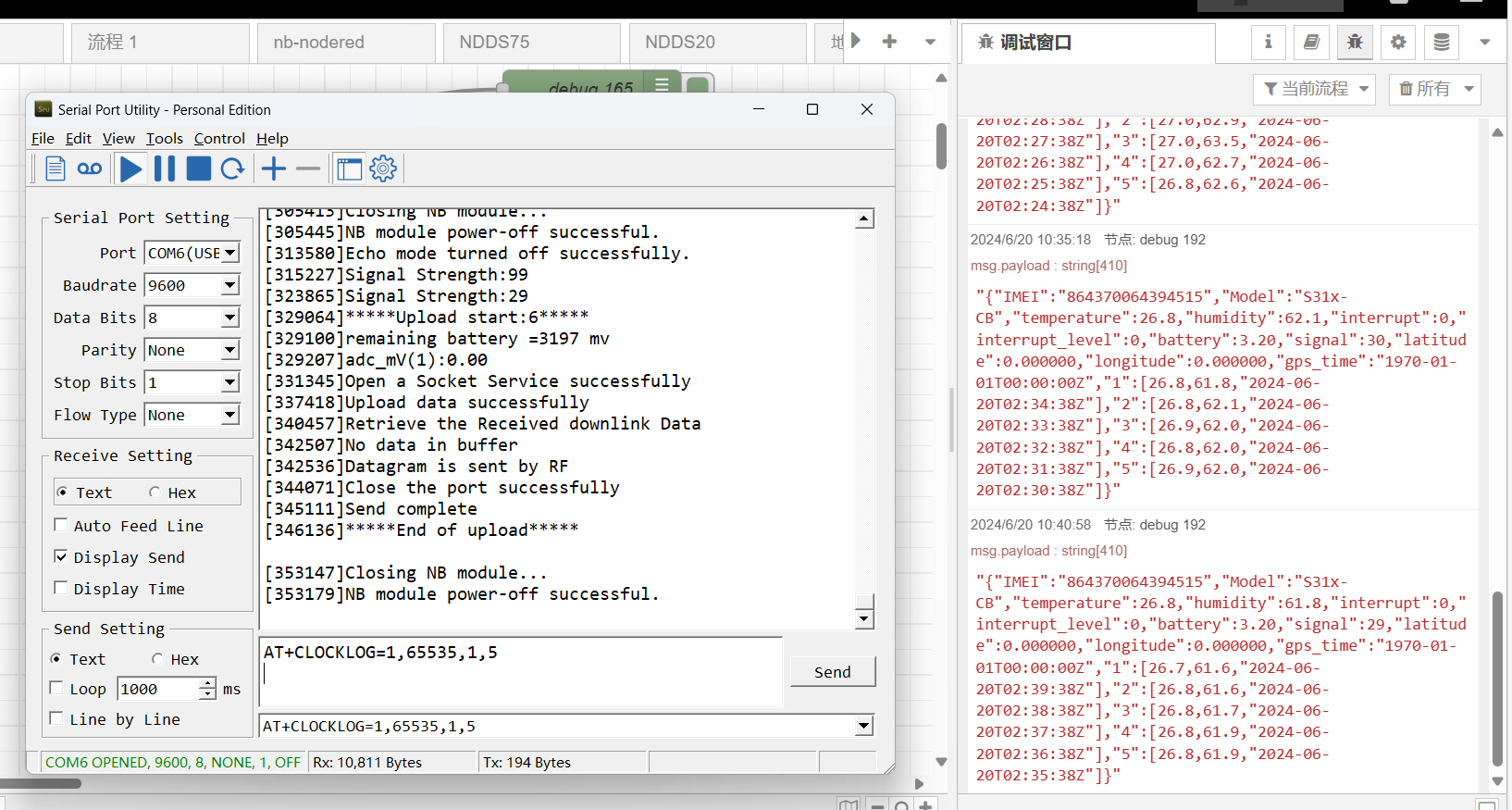
Task: Click the Node-RED canvas horizontal scrollbar thumb
Action: [x=41, y=783]
